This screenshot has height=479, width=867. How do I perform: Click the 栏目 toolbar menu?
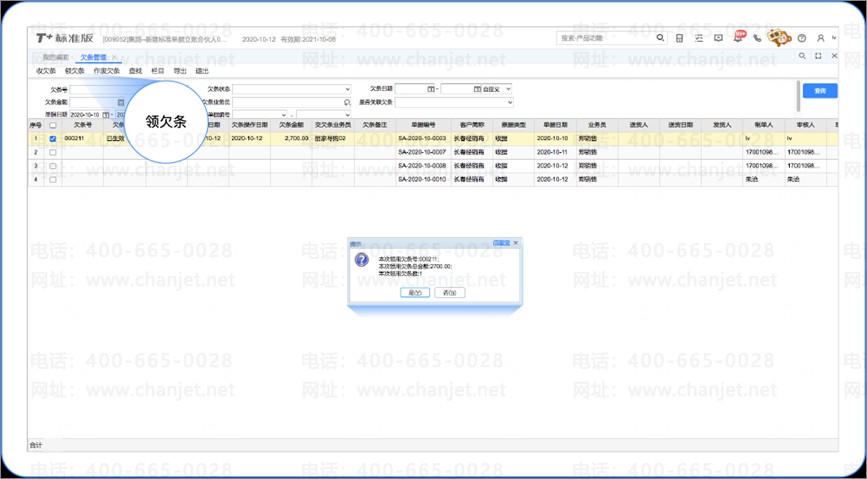click(158, 71)
